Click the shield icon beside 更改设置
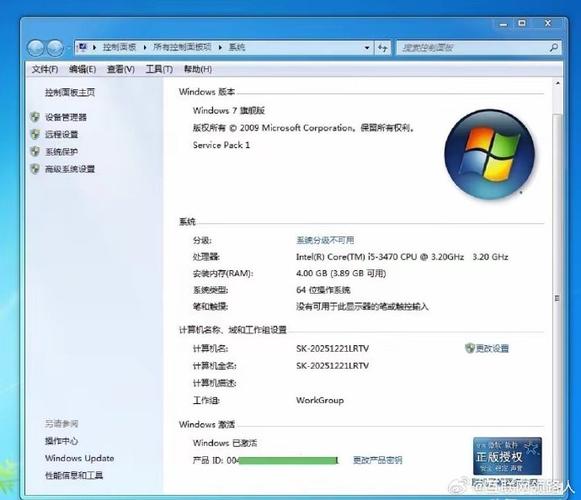This screenshot has height=500, width=581. 469,348
